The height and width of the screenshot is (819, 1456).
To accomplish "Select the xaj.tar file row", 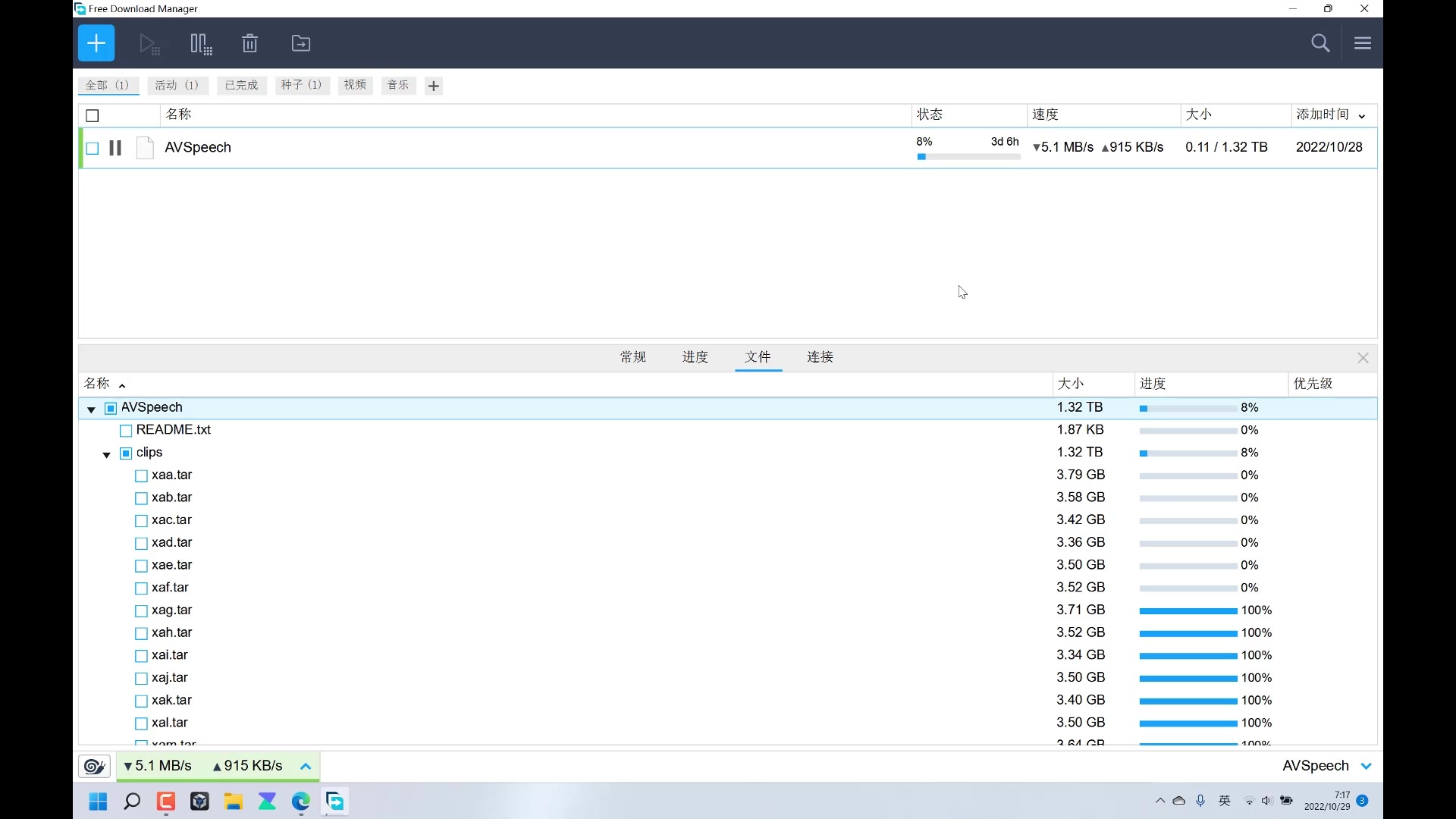I will point(728,678).
